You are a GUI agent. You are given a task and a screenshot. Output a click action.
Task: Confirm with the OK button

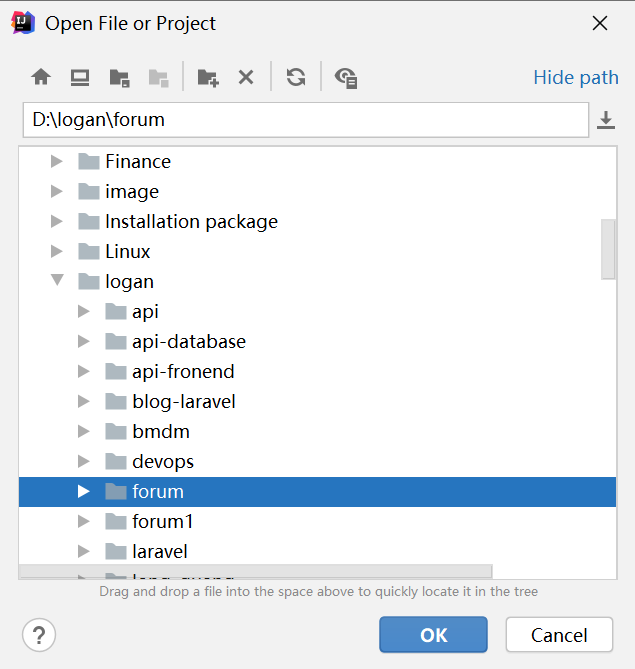pos(433,634)
